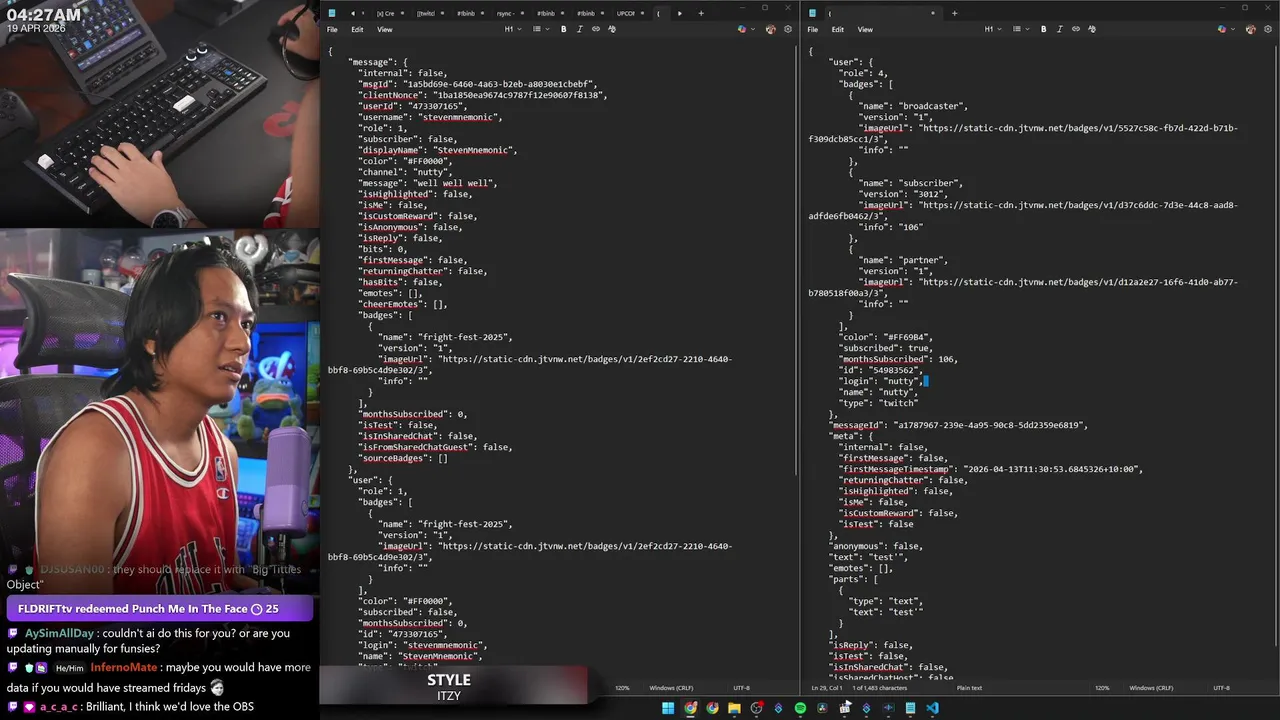Click UTF-8 in right Notepad status bar
This screenshot has width=1280, height=720.
pos(1221,688)
